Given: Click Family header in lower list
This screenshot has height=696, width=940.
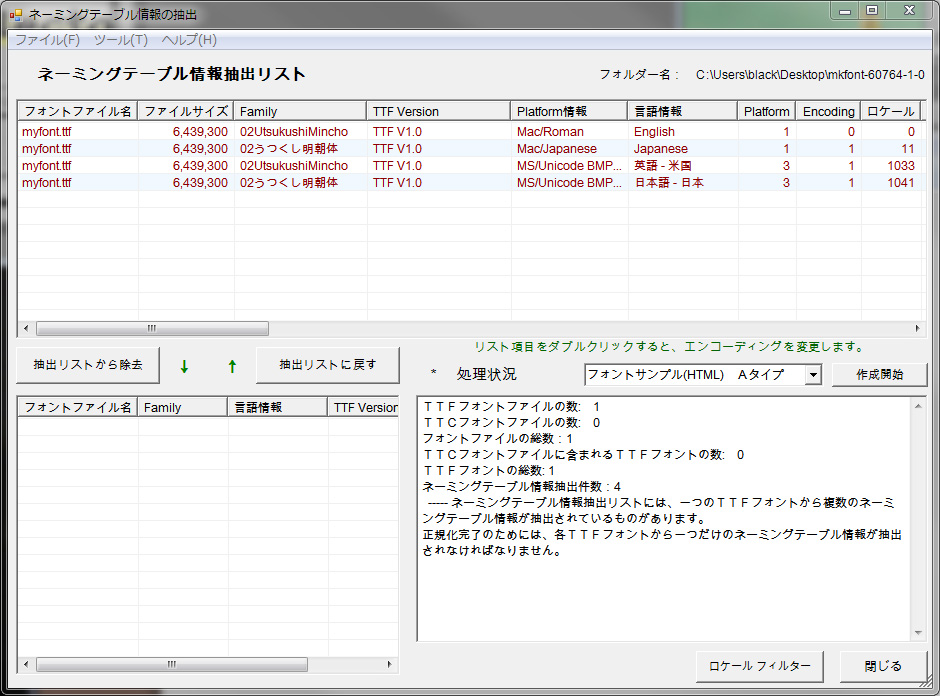Looking at the screenshot, I should coord(183,408).
